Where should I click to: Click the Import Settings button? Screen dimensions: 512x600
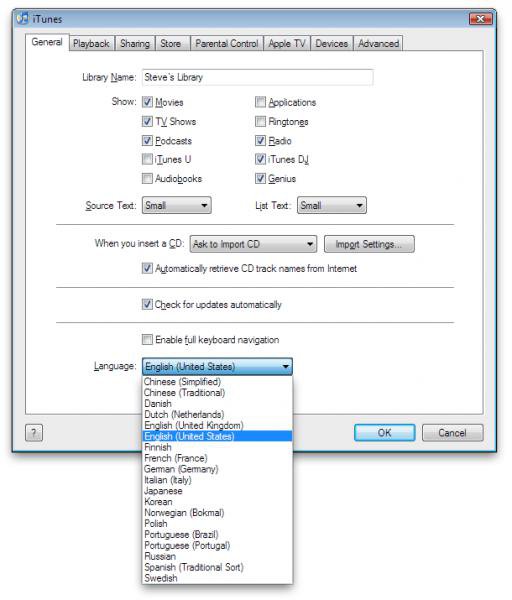click(369, 244)
